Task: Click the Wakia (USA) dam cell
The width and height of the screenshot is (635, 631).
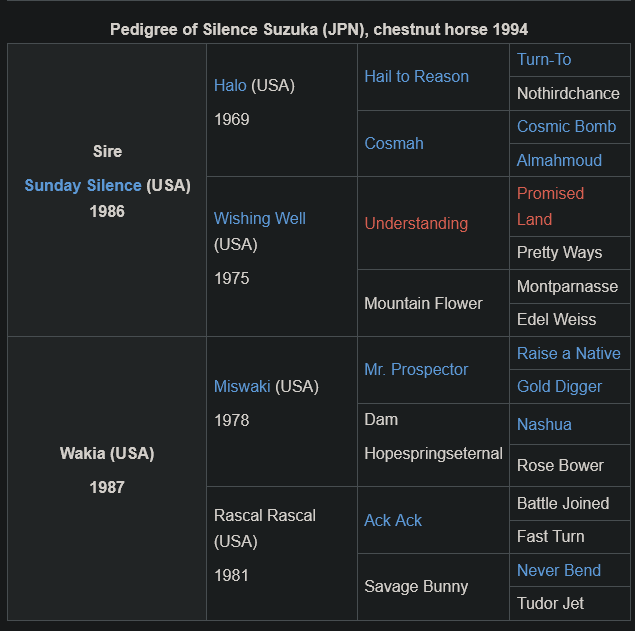Action: tap(107, 478)
